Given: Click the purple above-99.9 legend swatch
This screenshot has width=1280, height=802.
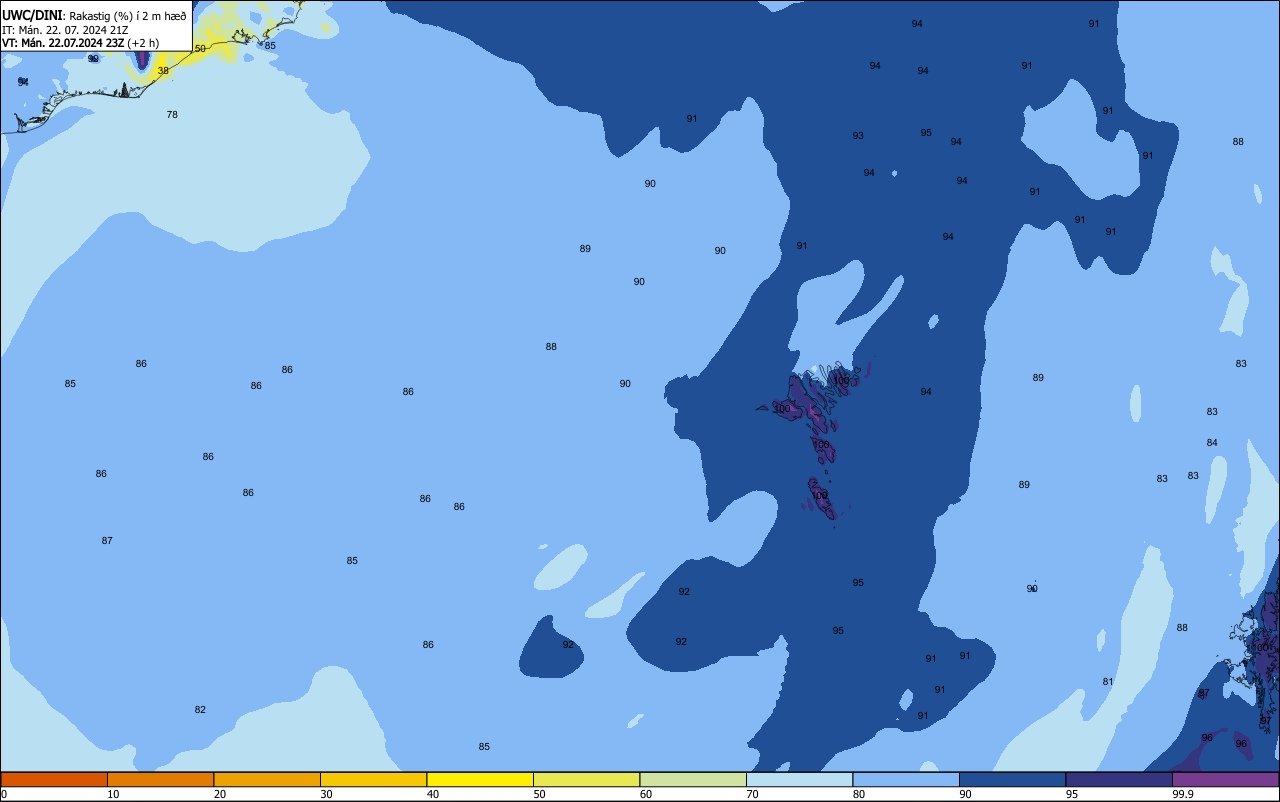Looking at the screenshot, I should coord(1225,779).
